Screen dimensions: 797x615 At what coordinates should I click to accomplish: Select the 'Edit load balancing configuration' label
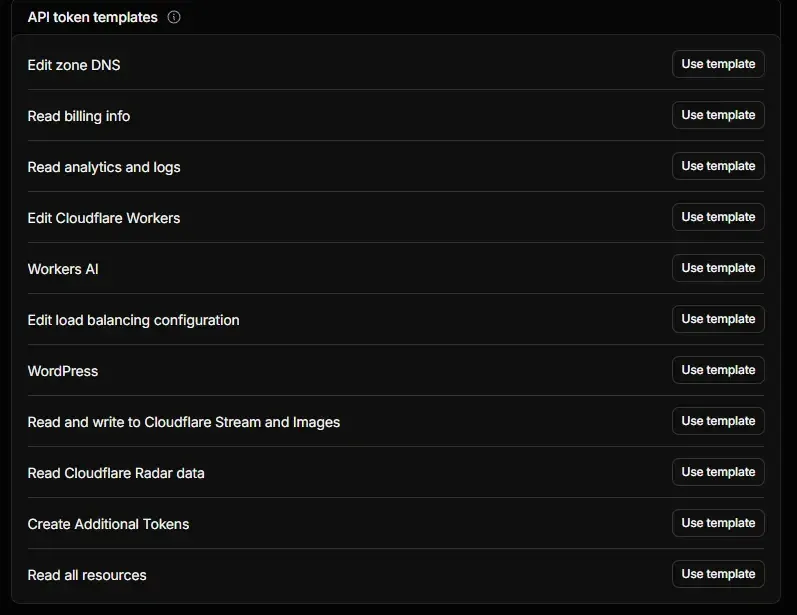tap(133, 320)
